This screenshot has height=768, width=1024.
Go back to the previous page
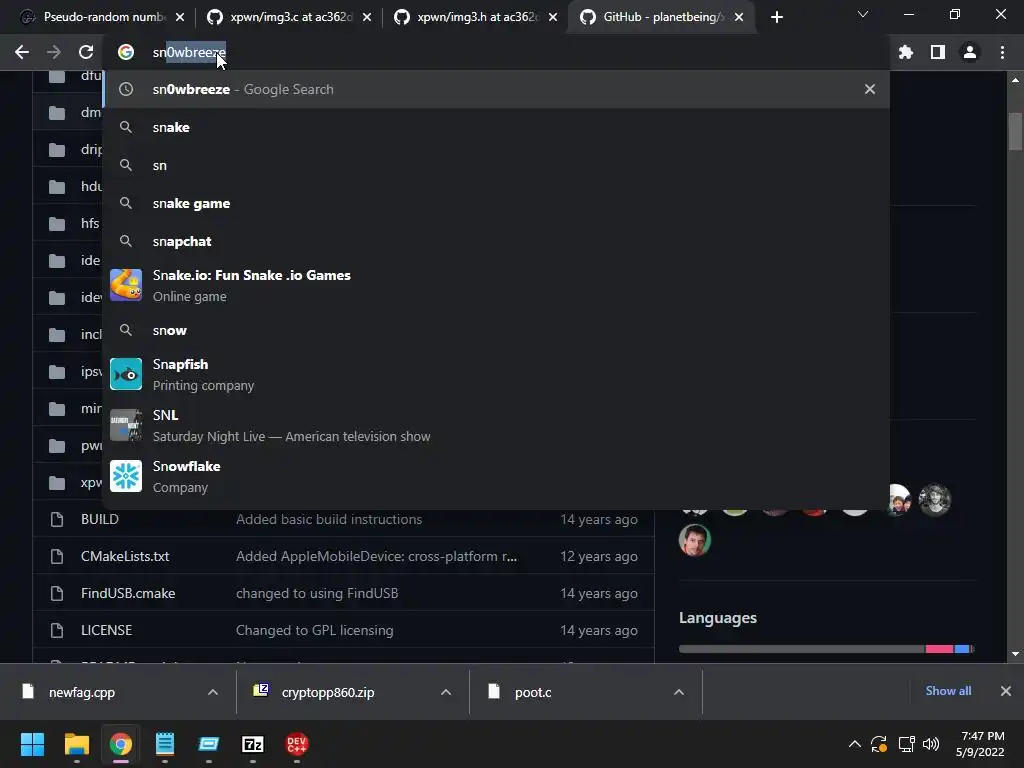pos(22,52)
